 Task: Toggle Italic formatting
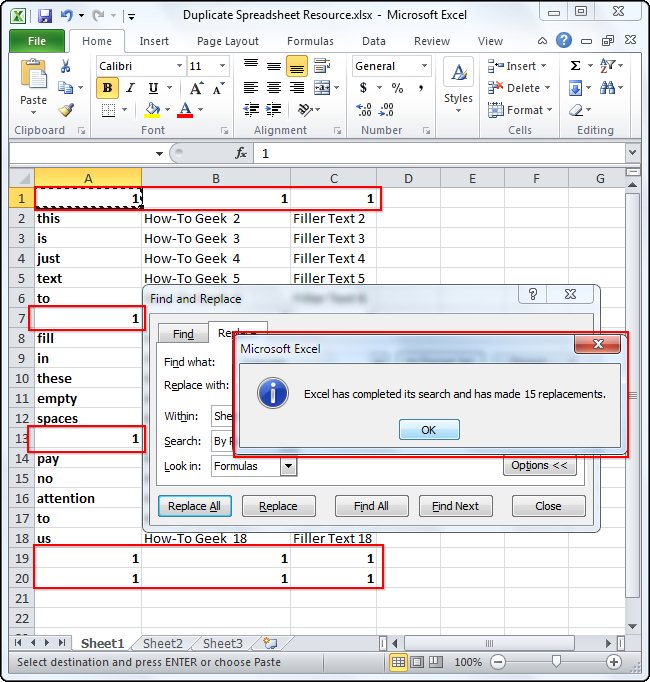click(130, 88)
